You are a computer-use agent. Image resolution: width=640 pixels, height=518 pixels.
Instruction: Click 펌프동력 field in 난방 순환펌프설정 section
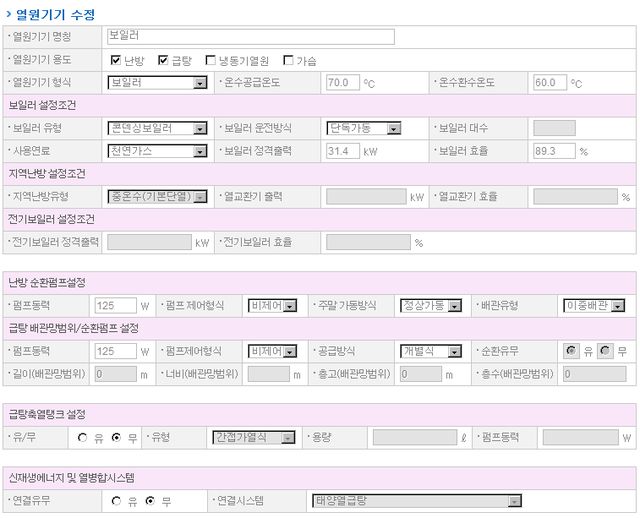[115, 305]
